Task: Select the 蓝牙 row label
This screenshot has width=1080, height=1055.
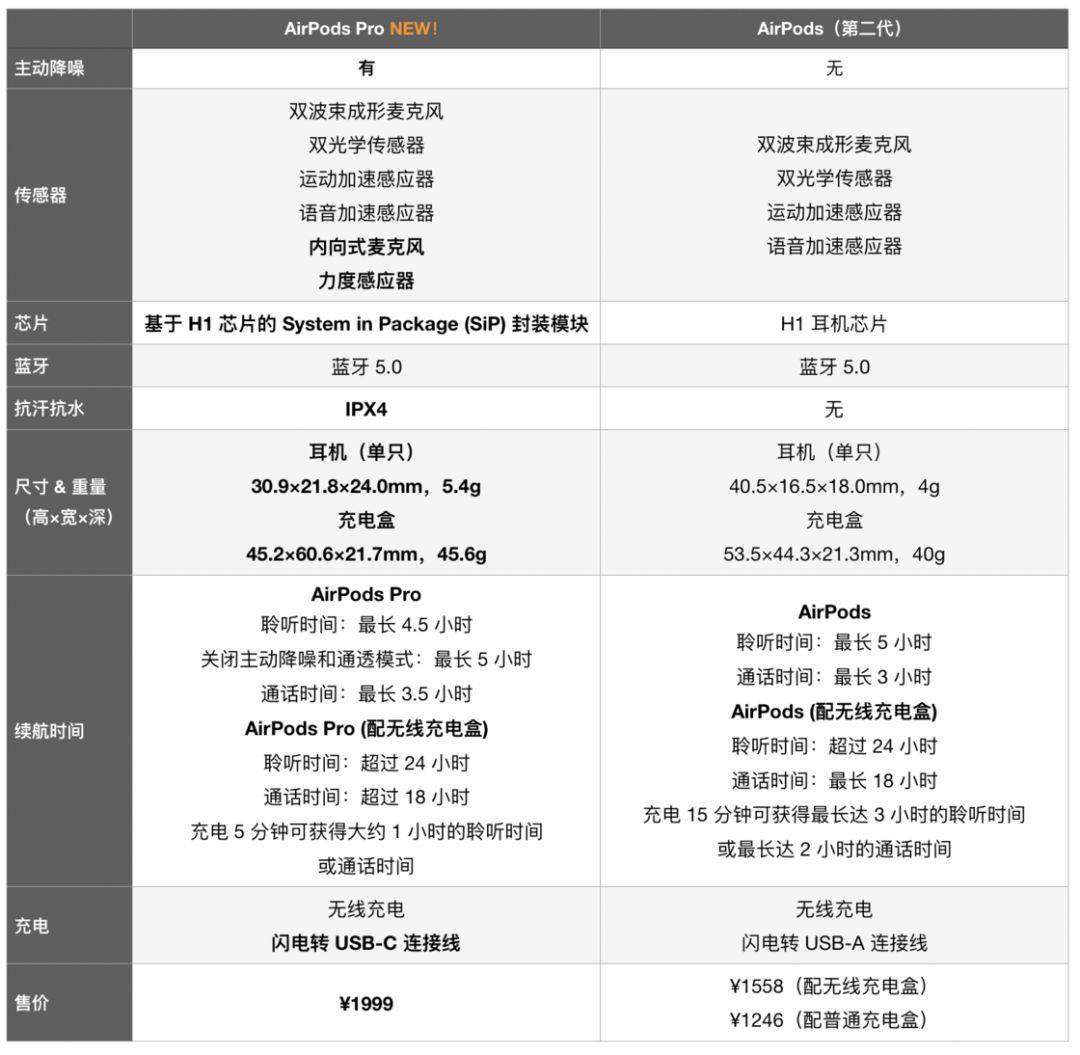Action: tap(31, 366)
